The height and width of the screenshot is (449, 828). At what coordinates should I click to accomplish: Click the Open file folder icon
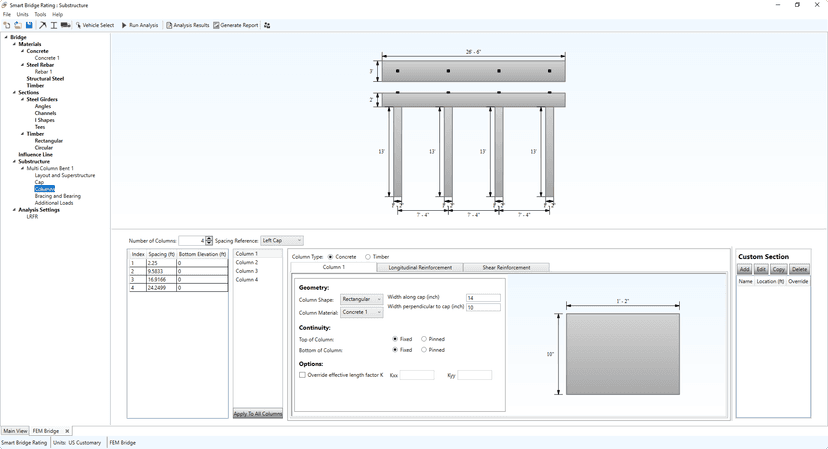[x=18, y=25]
